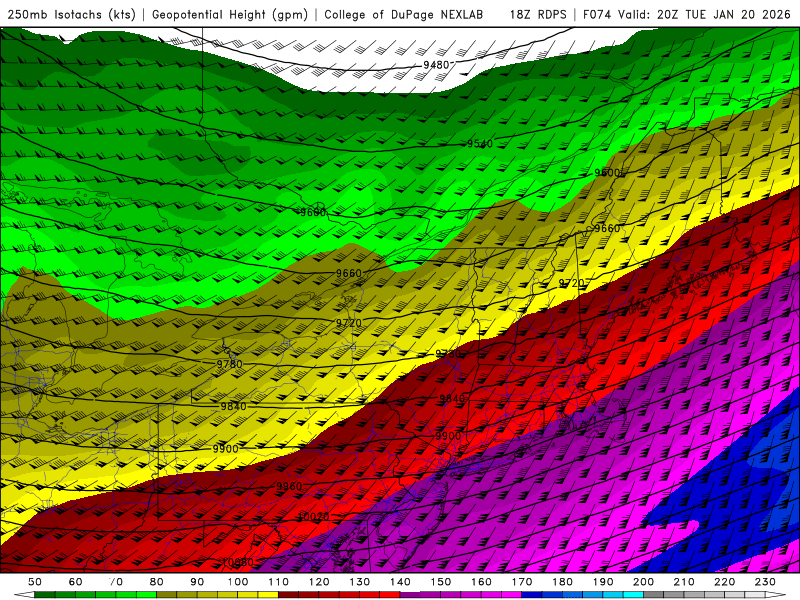Click the 9960 height contour label
The image size is (800, 600).
click(289, 486)
